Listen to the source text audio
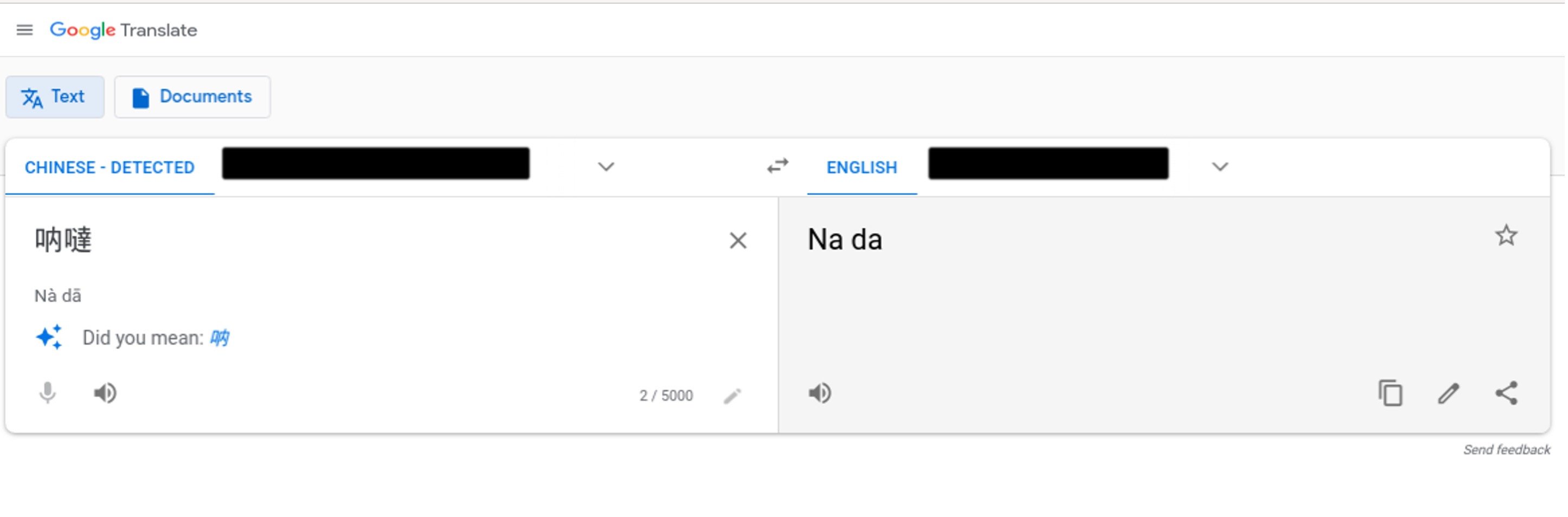 pyautogui.click(x=105, y=393)
